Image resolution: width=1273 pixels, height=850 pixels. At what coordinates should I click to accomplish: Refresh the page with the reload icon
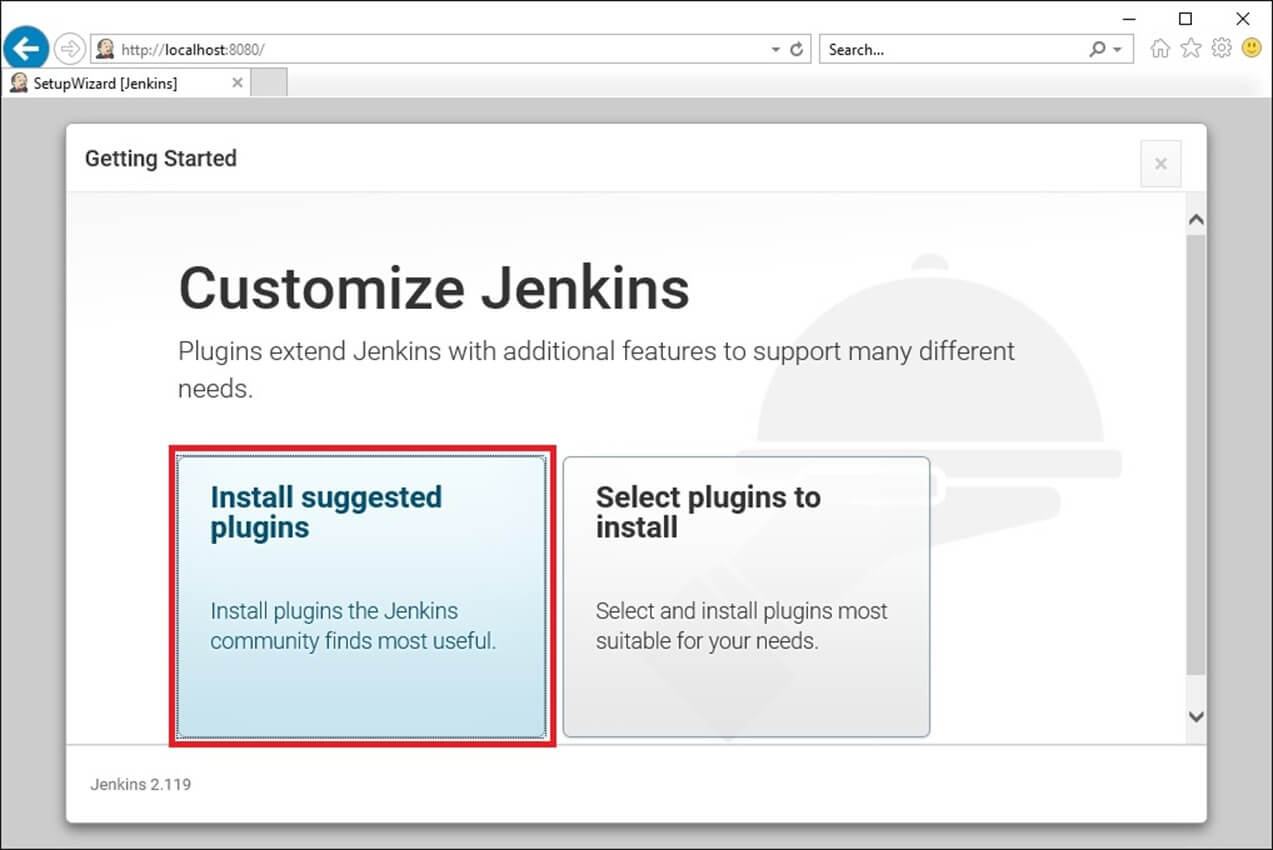tap(797, 49)
